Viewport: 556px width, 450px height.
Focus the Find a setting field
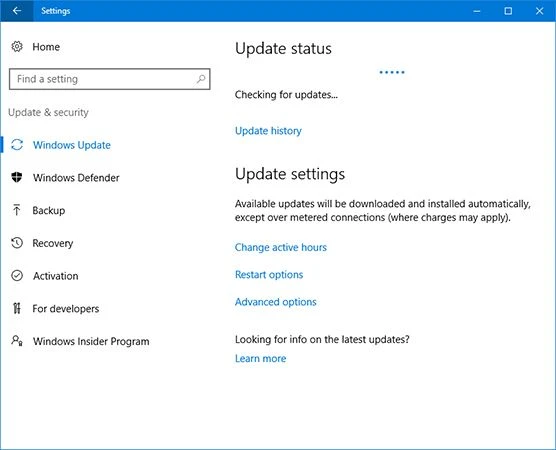pyautogui.click(x=110, y=79)
